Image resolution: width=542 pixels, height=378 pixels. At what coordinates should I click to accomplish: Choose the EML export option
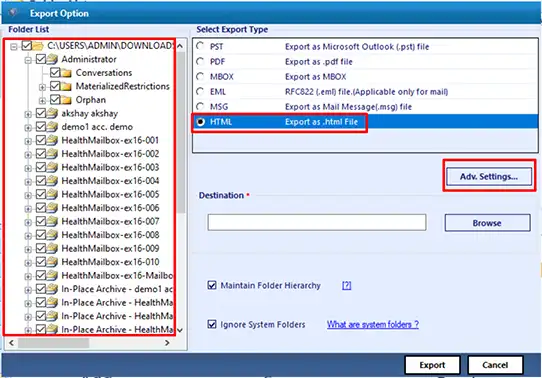200,92
